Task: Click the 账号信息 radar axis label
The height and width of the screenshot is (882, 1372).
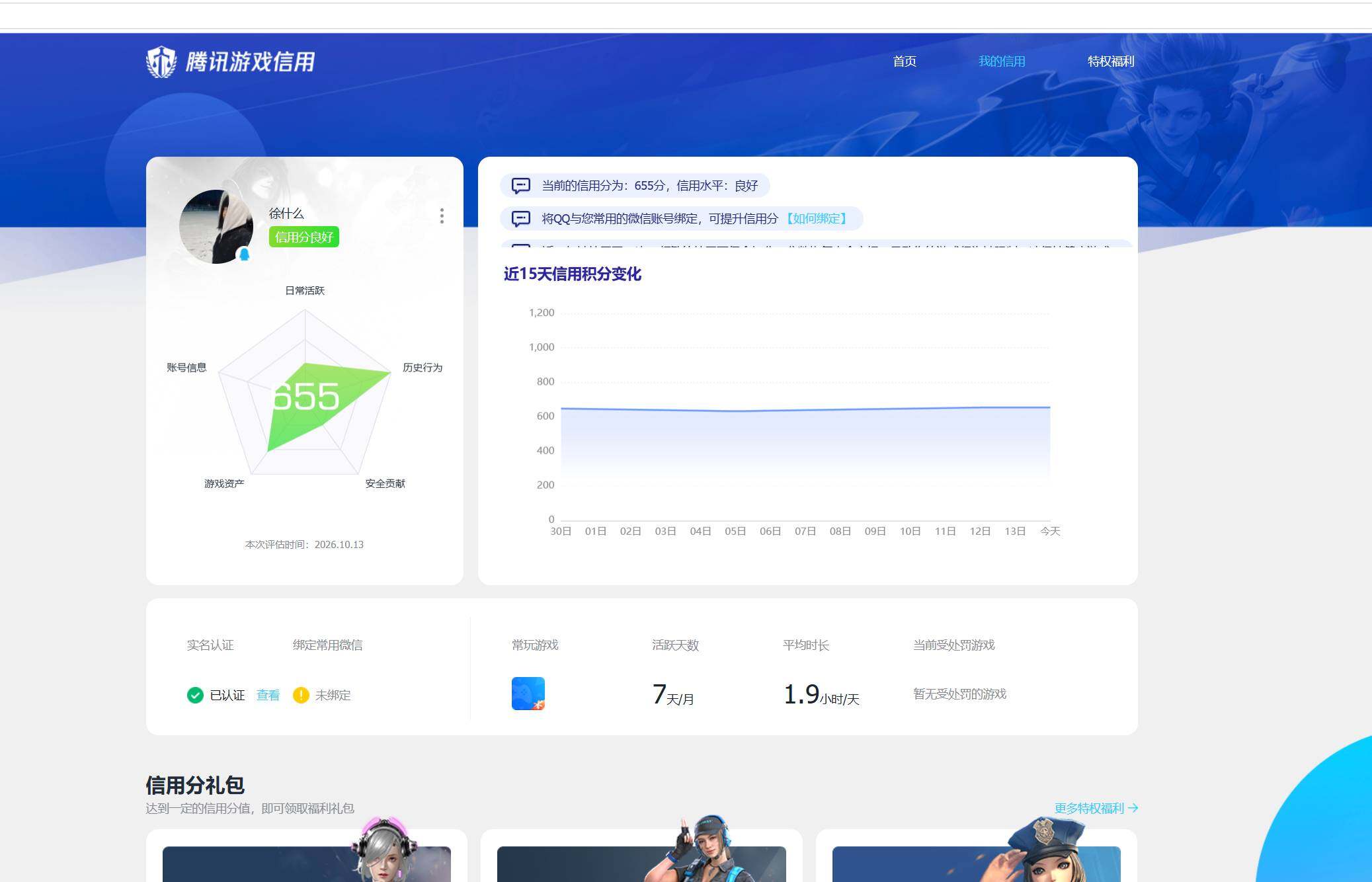Action: 186,368
